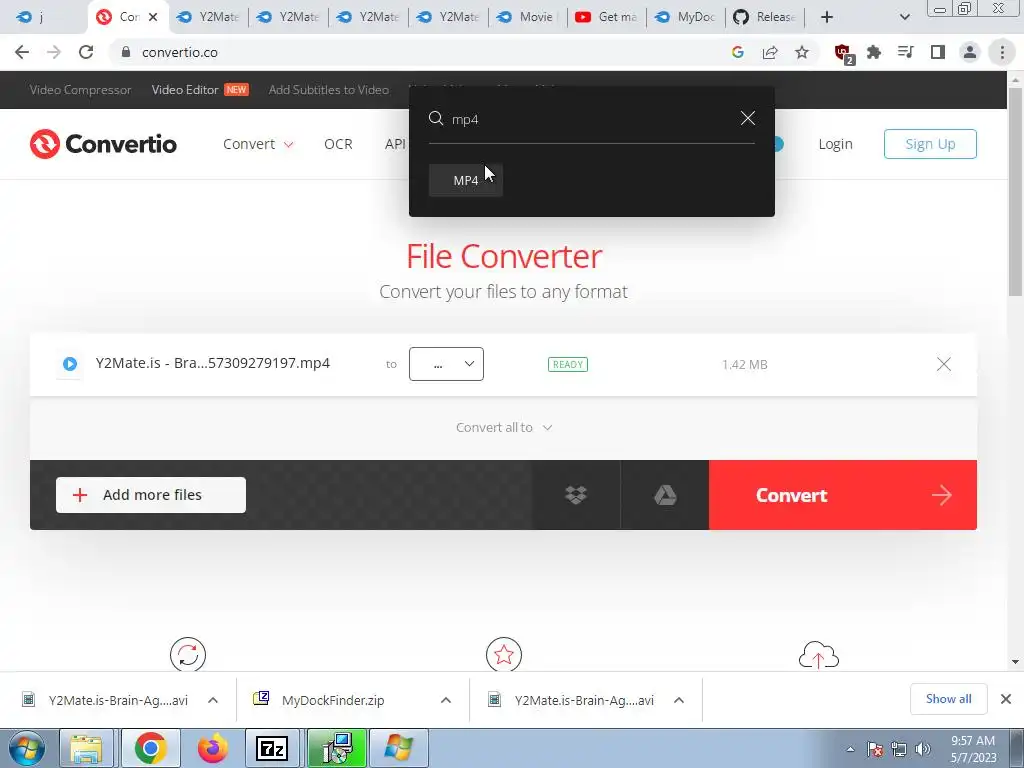The width and height of the screenshot is (1024, 768).
Task: Open the Convert menu in navbar
Action: point(258,144)
